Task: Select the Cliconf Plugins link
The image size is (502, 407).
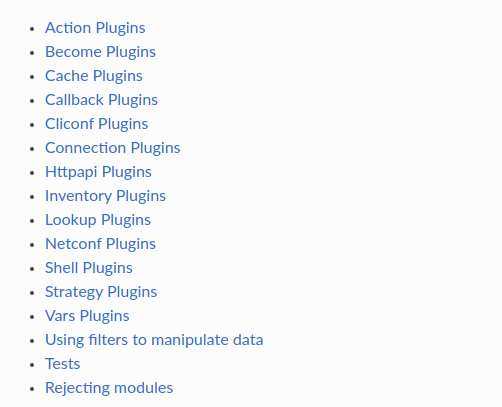Action: click(x=96, y=124)
